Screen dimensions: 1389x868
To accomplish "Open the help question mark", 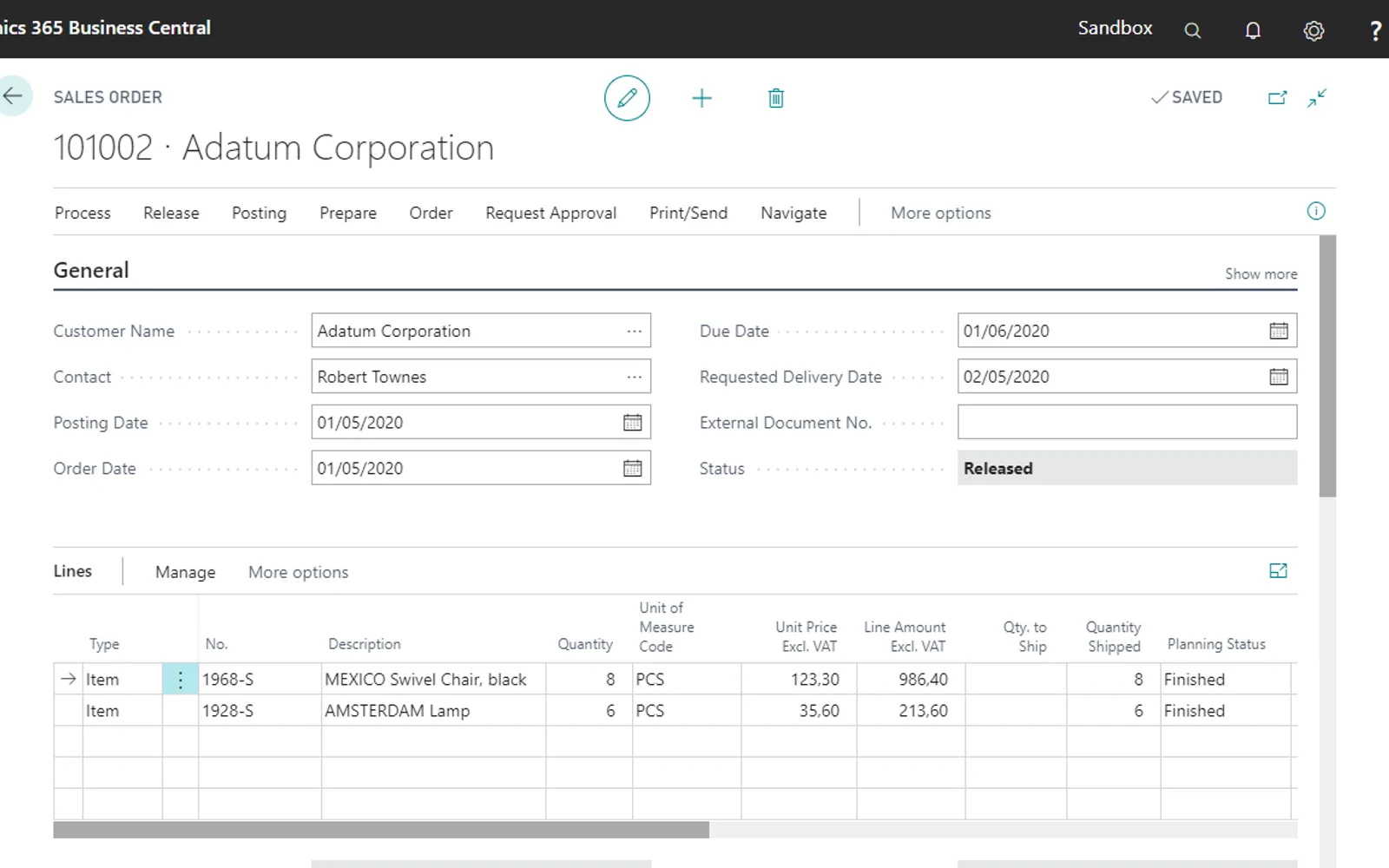I will pyautogui.click(x=1375, y=30).
